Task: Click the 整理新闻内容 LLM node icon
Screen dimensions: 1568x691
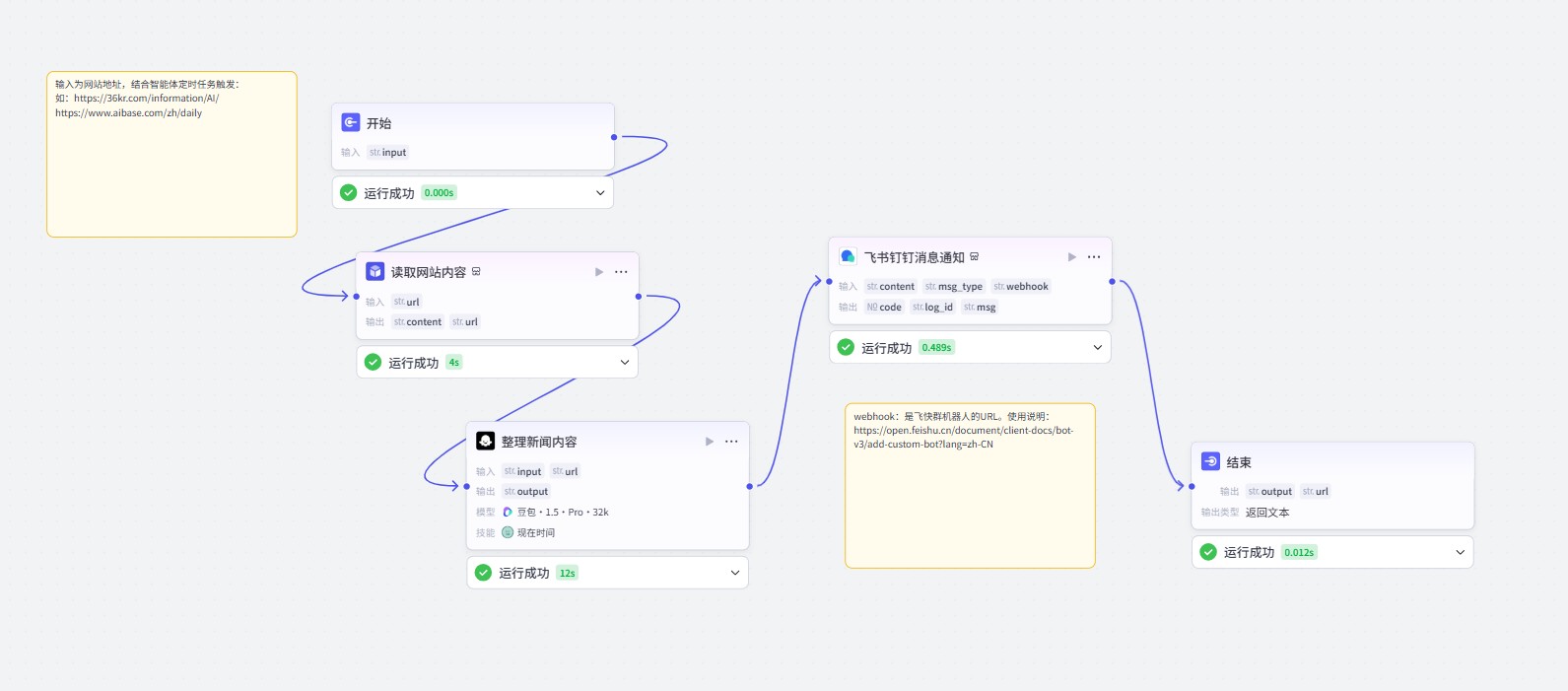Action: click(485, 441)
